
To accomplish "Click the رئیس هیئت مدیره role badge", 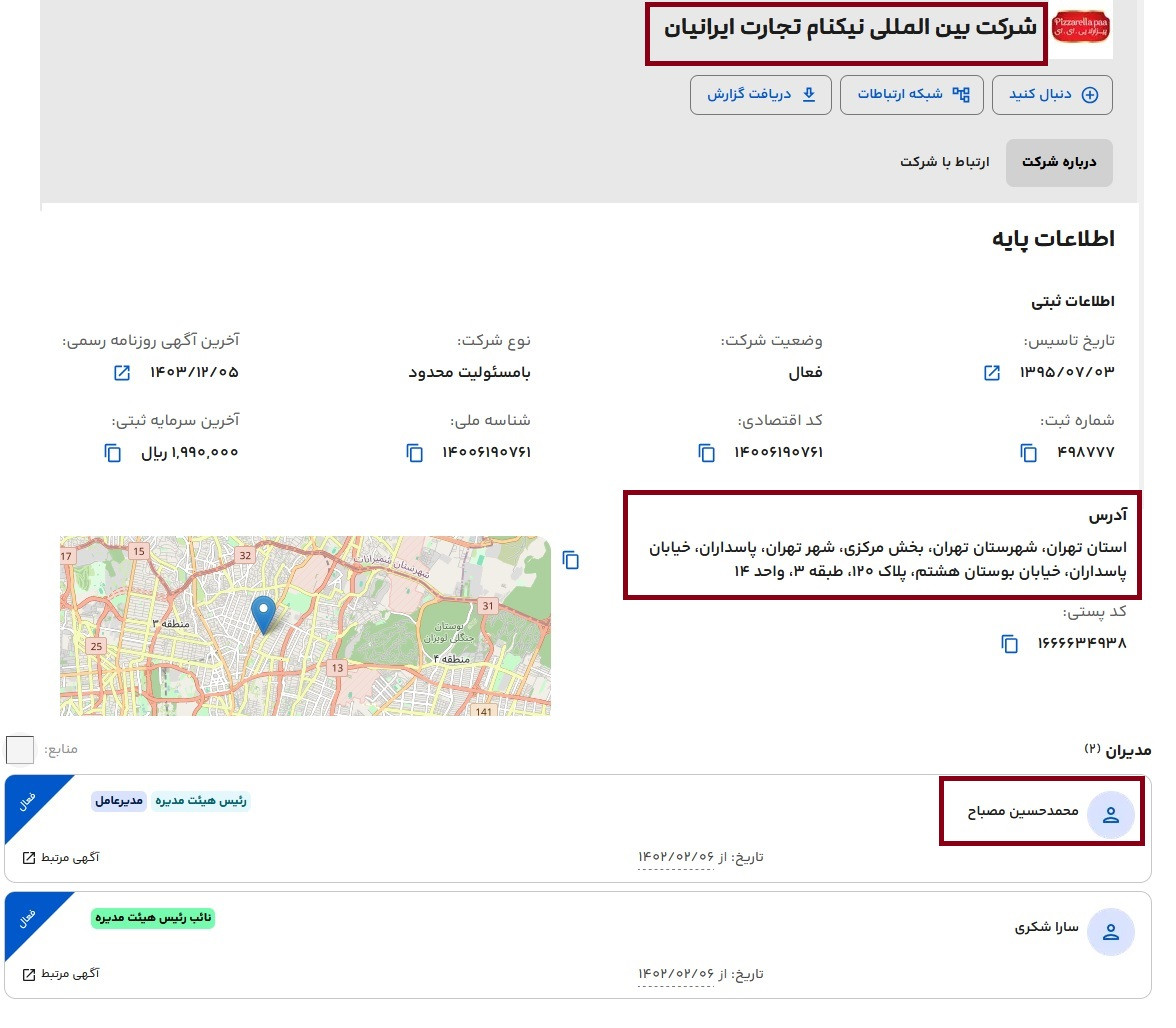I will coord(200,801).
